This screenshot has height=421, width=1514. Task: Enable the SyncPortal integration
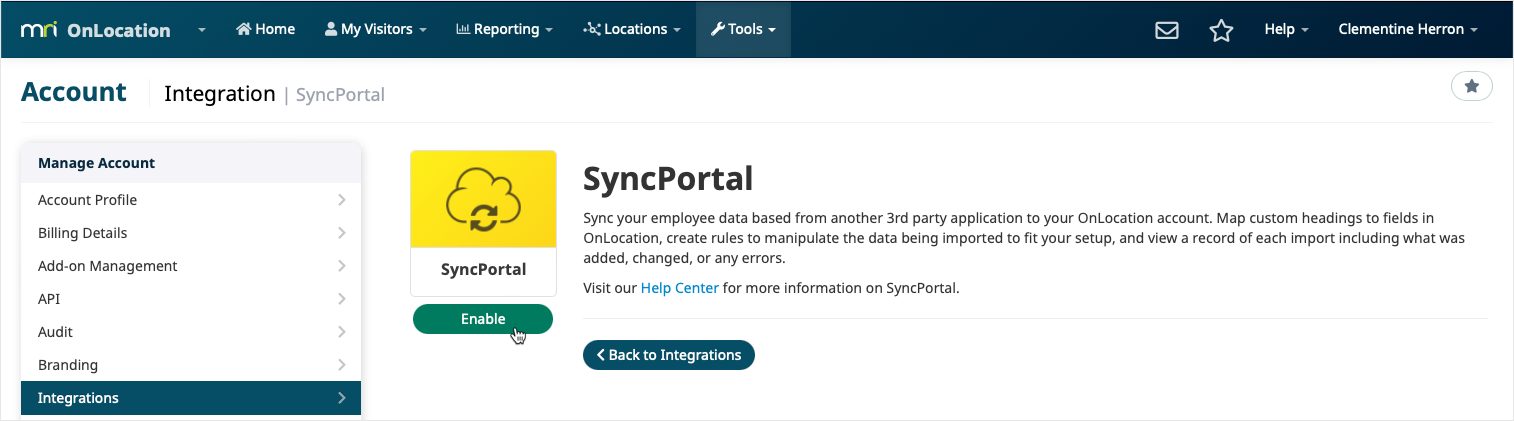483,319
